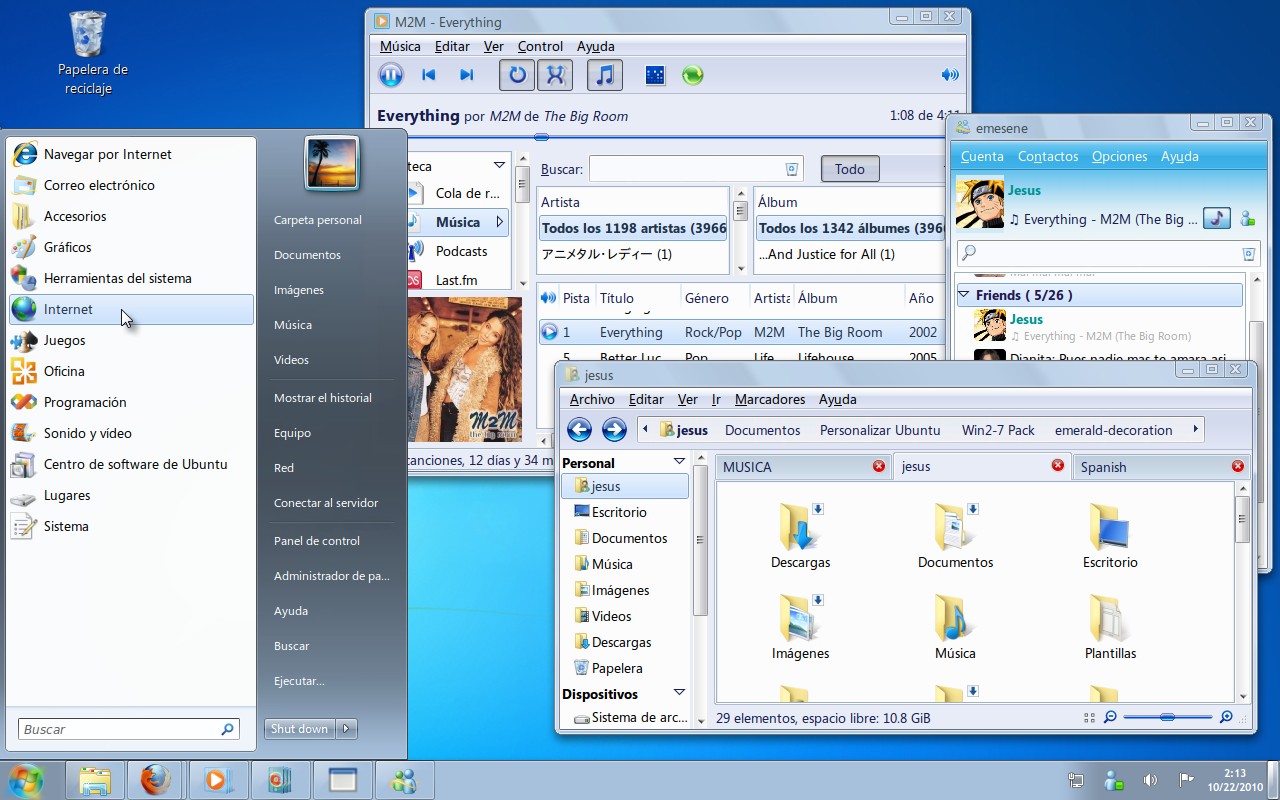Viewport: 1280px width, 800px height.
Task: Click the Start menu Buscar search field
Action: pyautogui.click(x=129, y=729)
